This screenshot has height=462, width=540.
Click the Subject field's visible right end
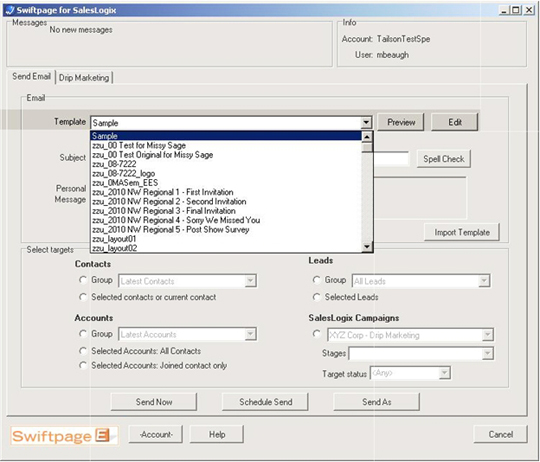(392, 158)
